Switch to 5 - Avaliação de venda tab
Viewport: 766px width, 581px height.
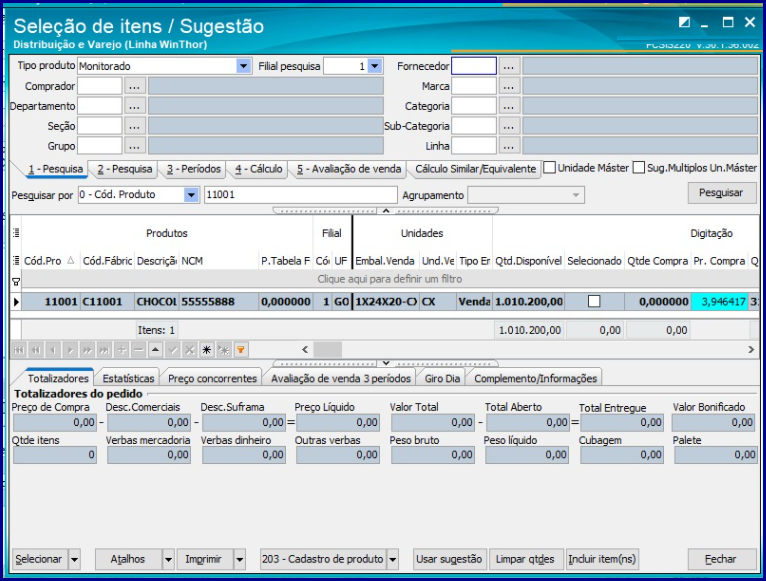click(349, 169)
